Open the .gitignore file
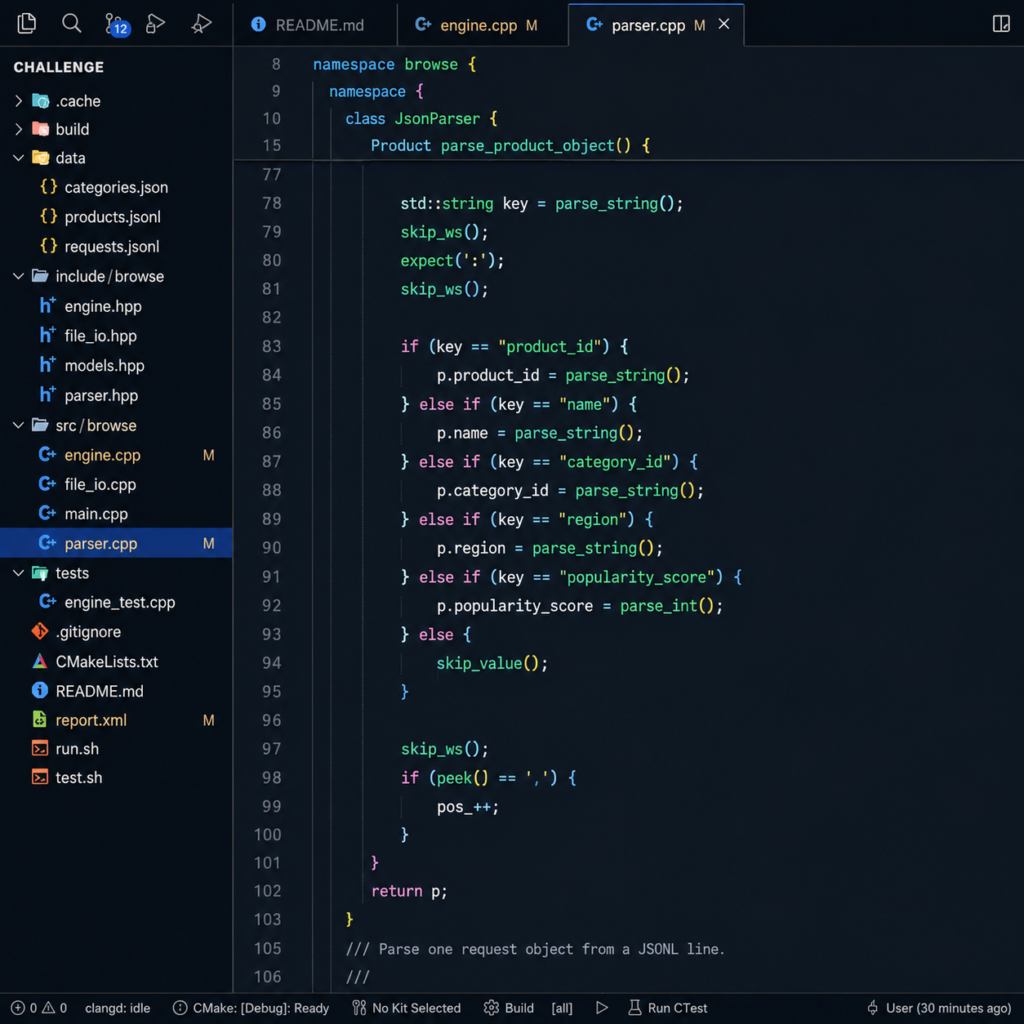Screen dimensions: 1024x1024 tap(116, 632)
